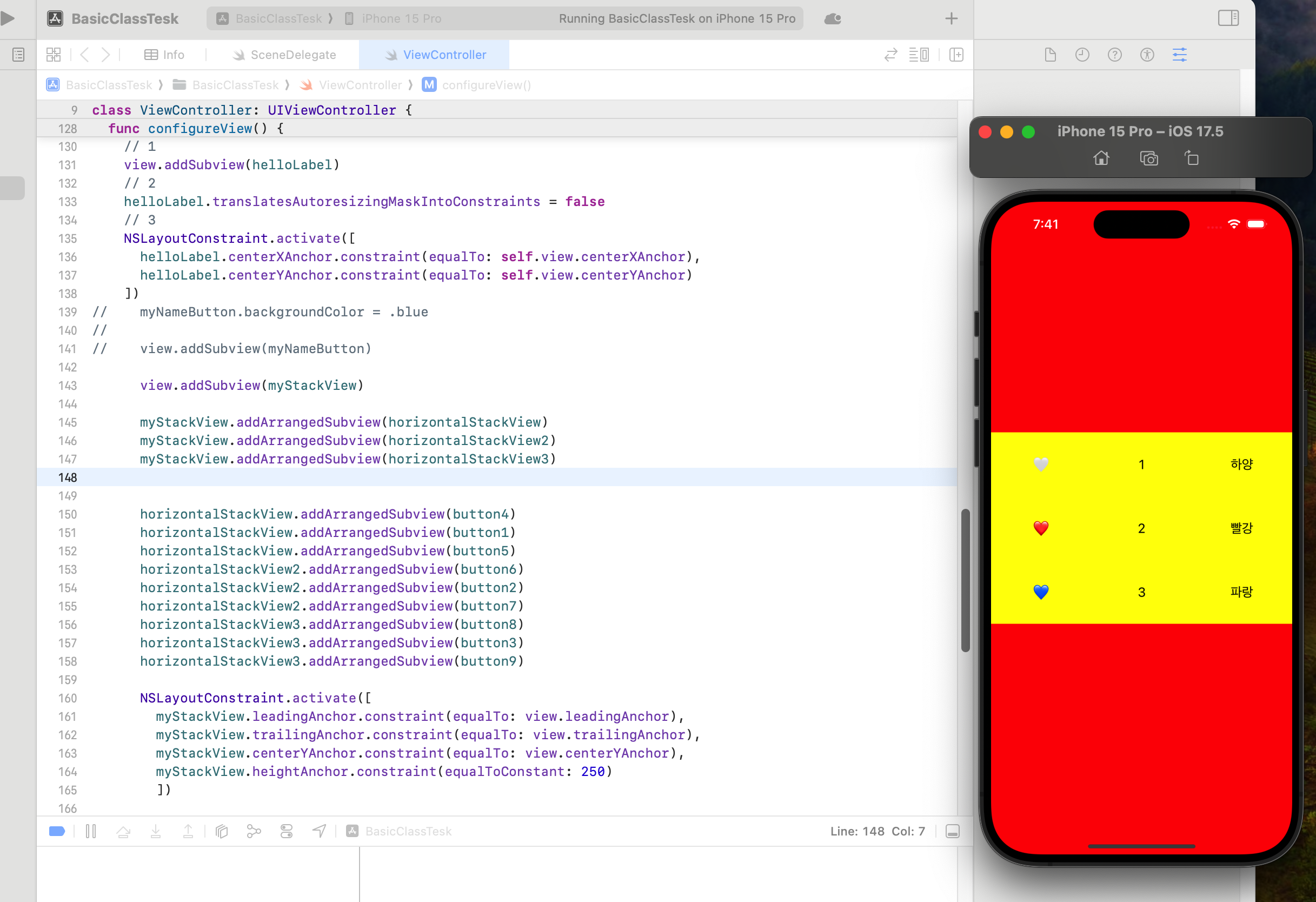Click the Simulate Location arrow icon

pos(320,831)
